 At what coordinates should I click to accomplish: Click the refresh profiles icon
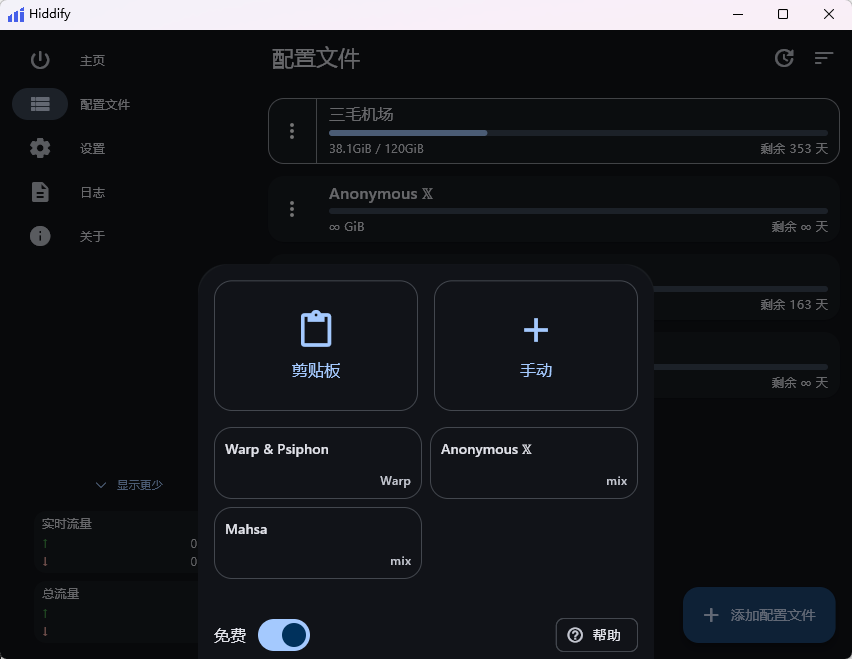tap(784, 58)
